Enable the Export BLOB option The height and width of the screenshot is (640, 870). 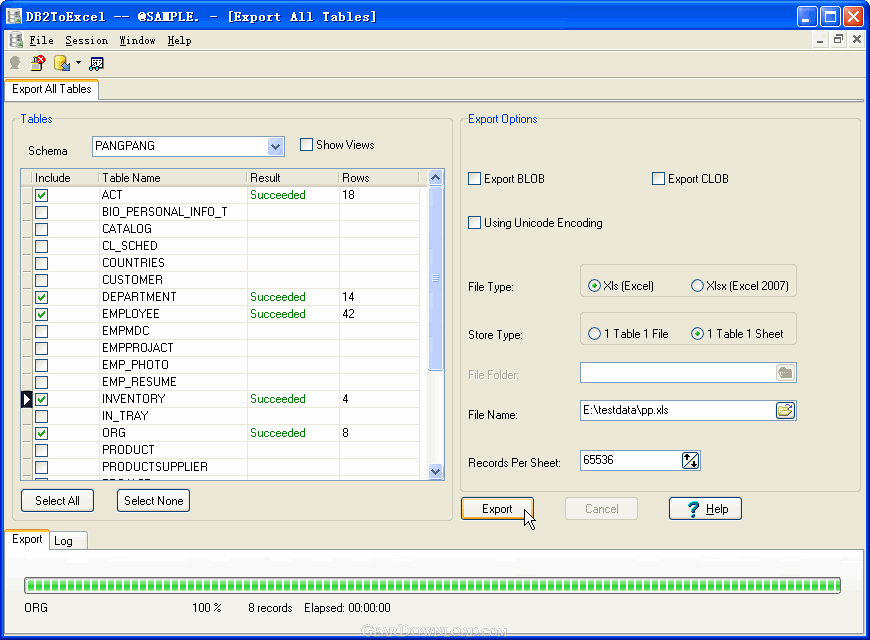point(474,179)
